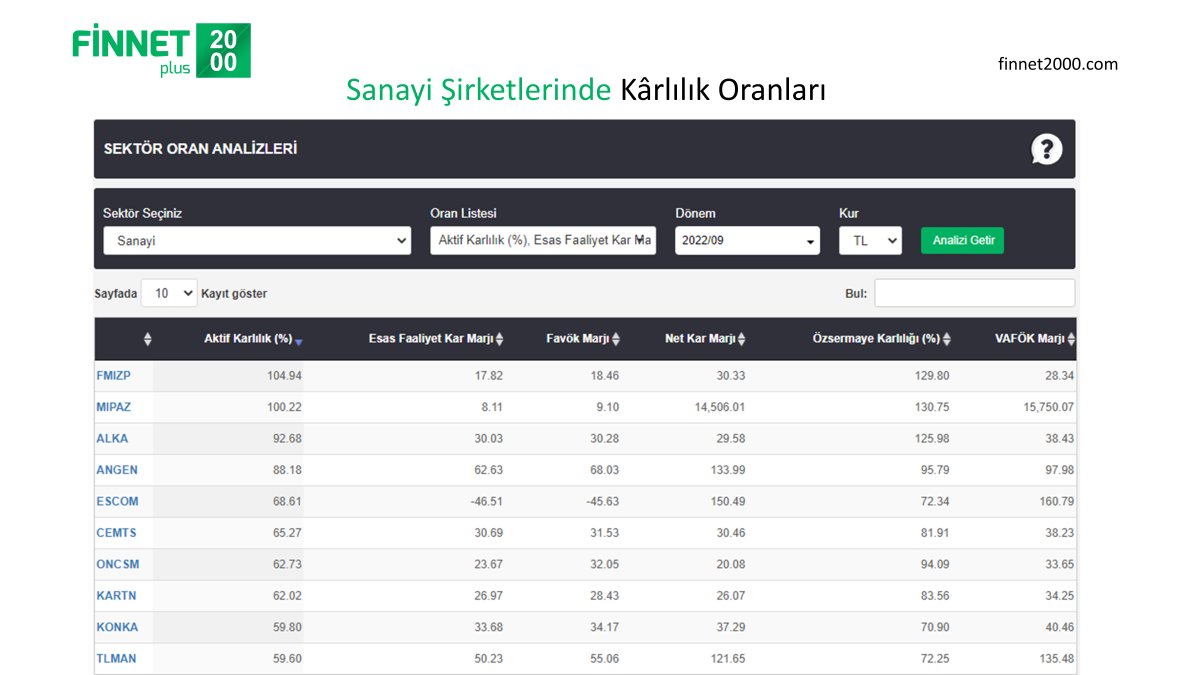The width and height of the screenshot is (1200, 675).
Task: Open the Sektör Seçiniz dropdown showing Sanayi
Action: tap(257, 241)
